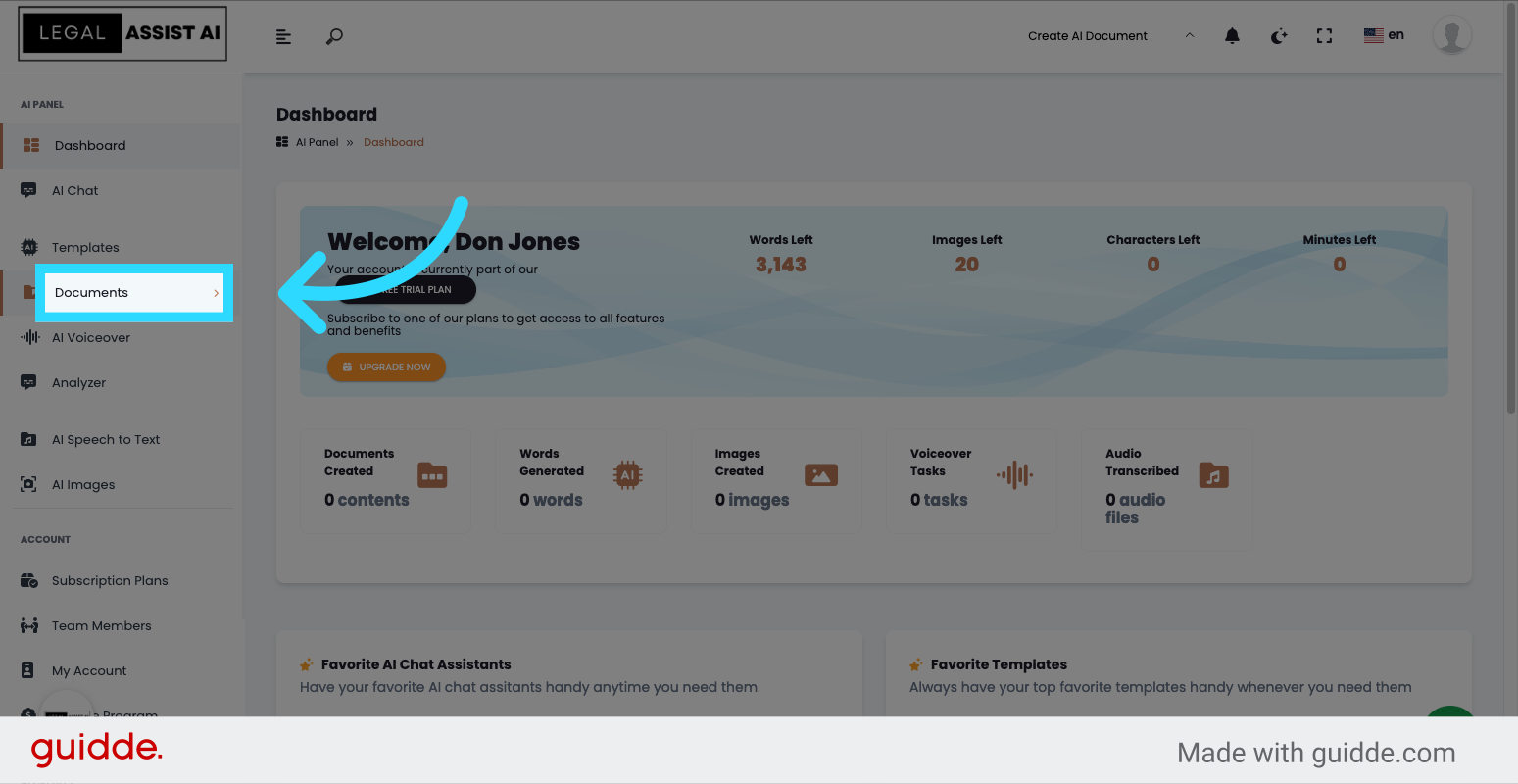The width and height of the screenshot is (1518, 784).
Task: Toggle dark mode moon icon
Action: coord(1278,36)
